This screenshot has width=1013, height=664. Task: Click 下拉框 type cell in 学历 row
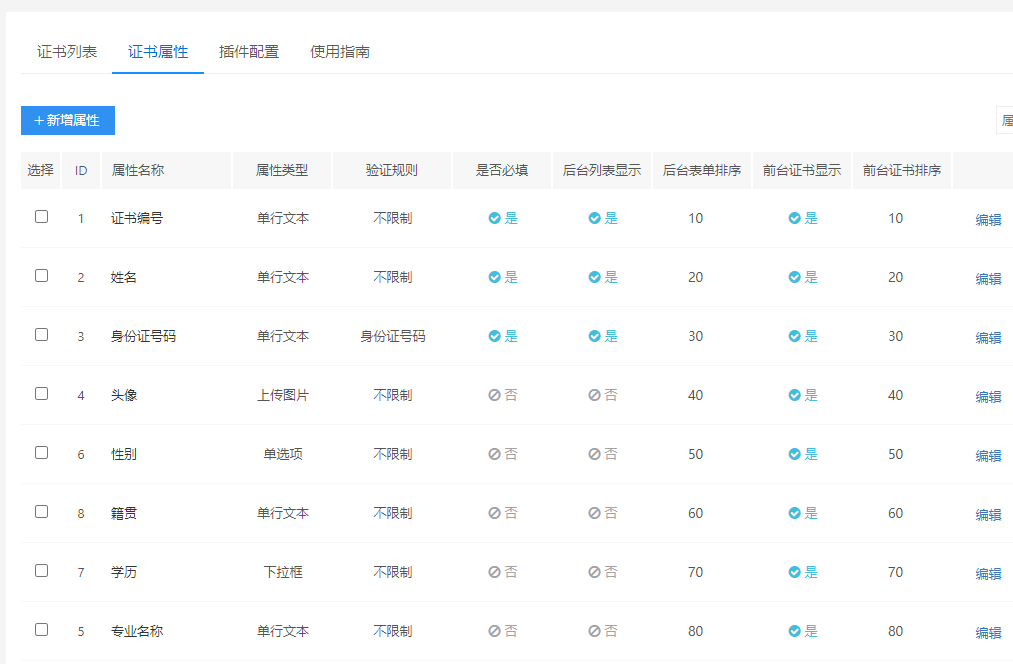[x=283, y=572]
